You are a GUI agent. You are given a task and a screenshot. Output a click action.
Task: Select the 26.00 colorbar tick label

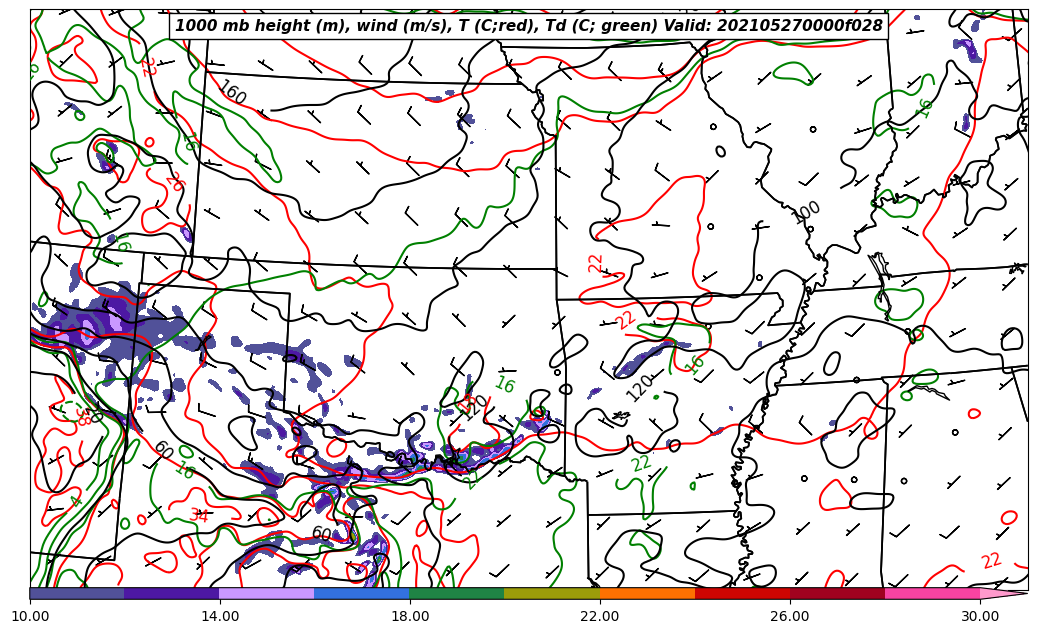[790, 616]
